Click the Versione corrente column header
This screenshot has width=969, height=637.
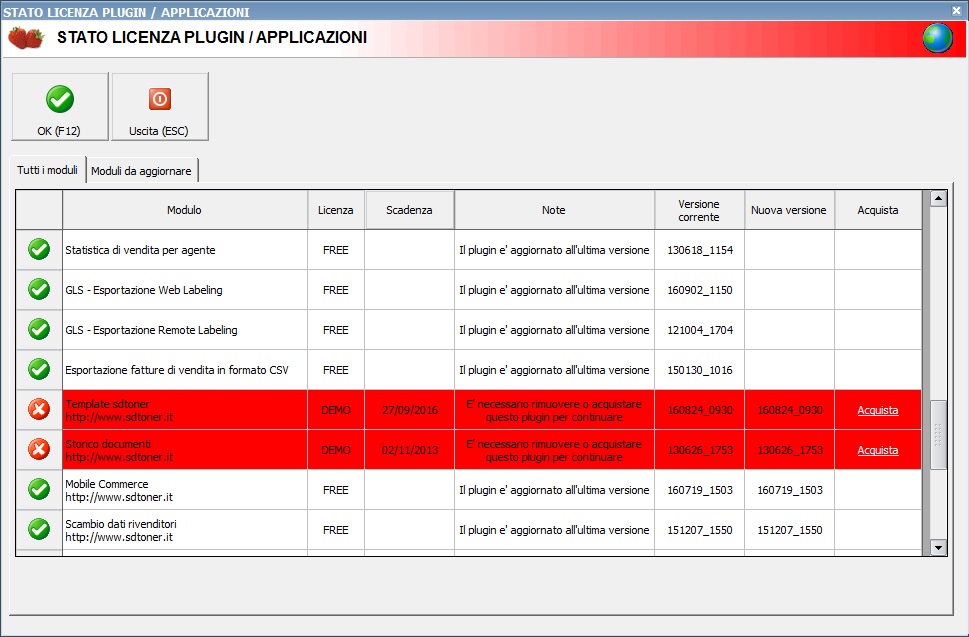tap(700, 210)
